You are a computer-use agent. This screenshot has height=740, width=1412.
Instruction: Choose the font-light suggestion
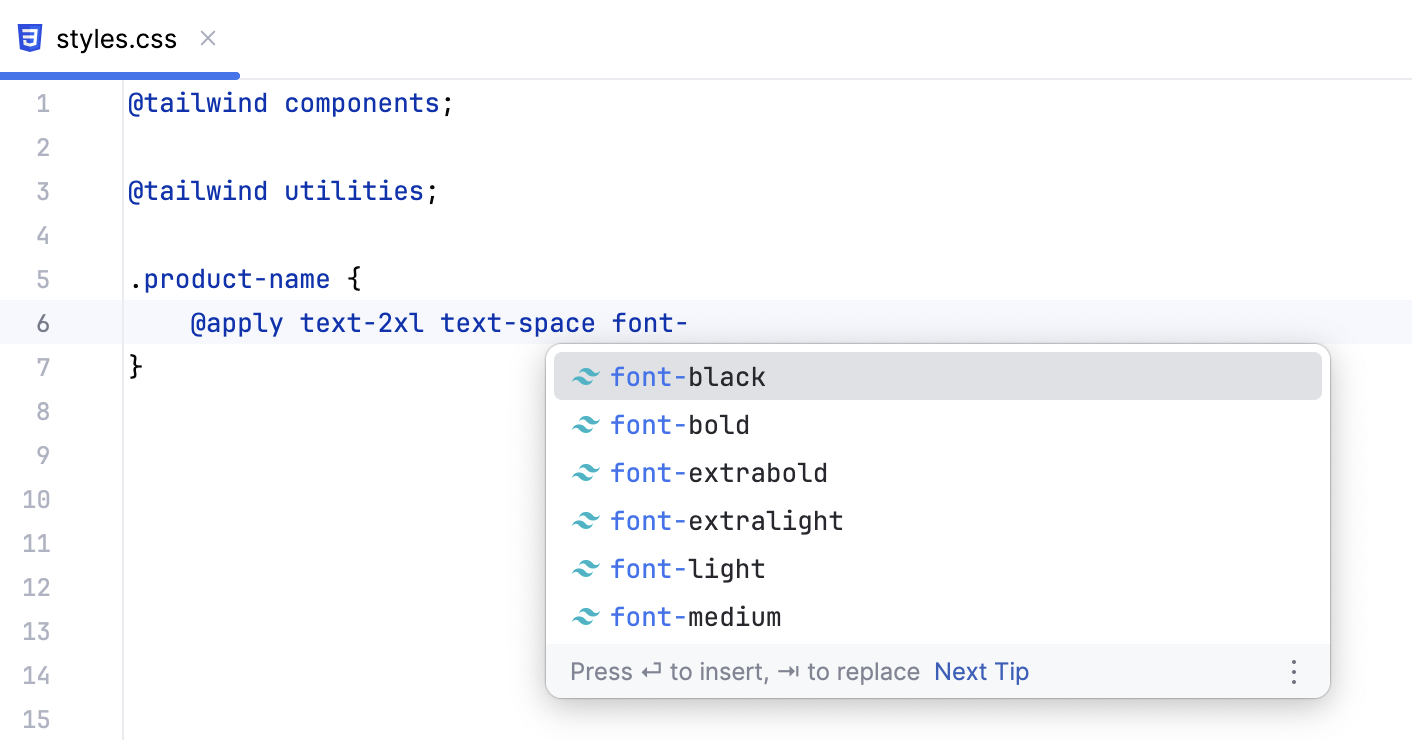(x=688, y=569)
